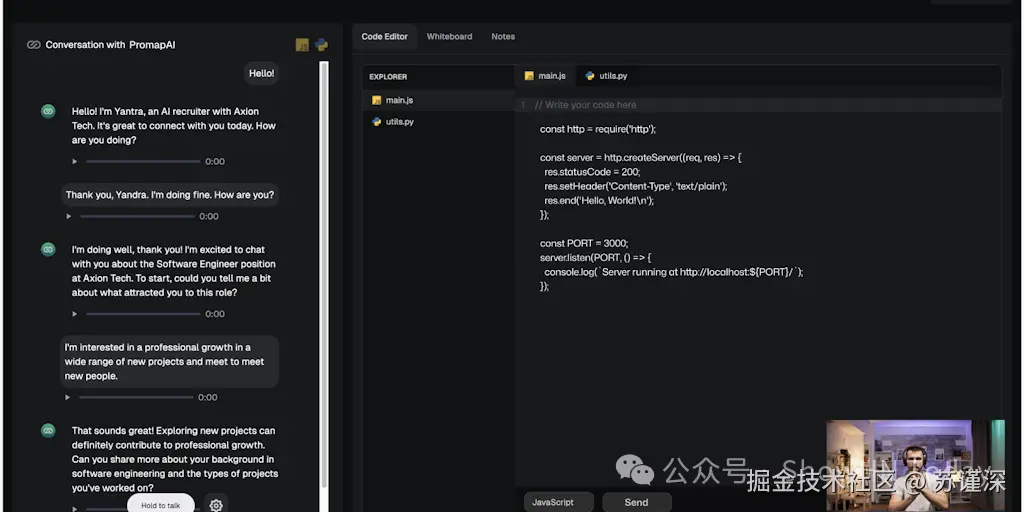
Task: Select the main.js editor tab
Action: coord(545,76)
